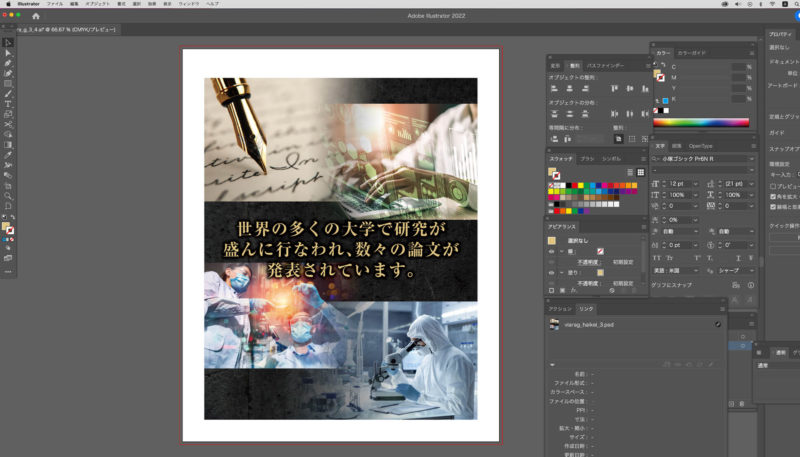Toggle Superscript in Character panel

(697, 258)
